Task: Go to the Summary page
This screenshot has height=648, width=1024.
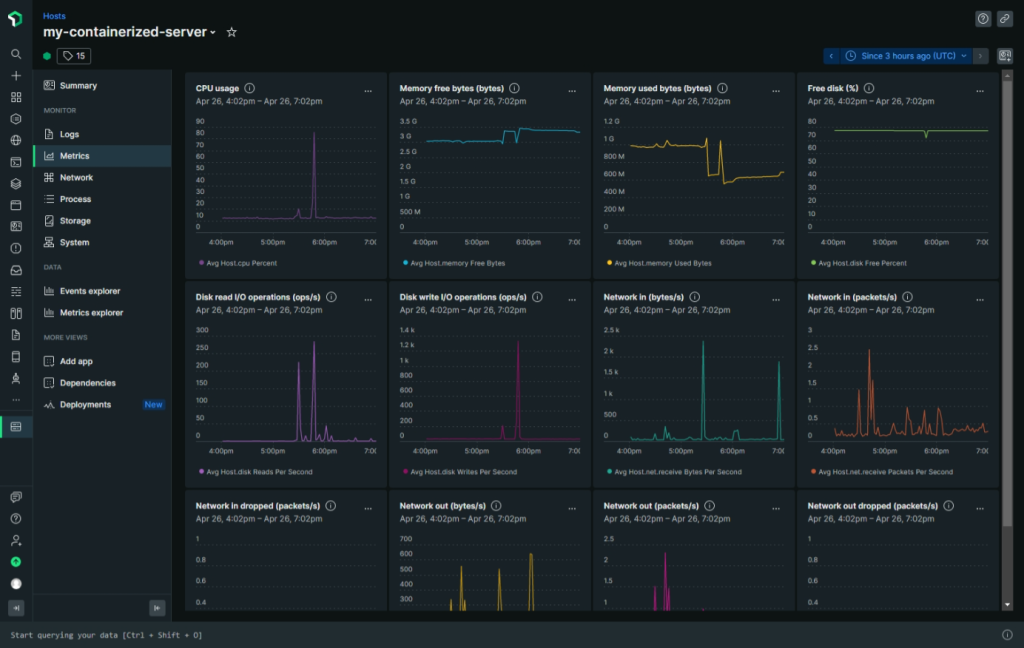Action: [103, 86]
